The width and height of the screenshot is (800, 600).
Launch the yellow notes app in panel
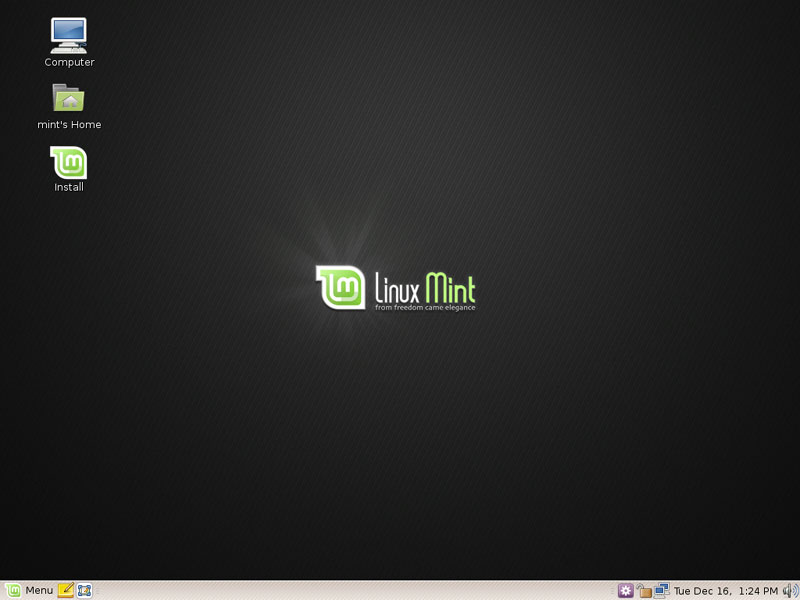66,590
